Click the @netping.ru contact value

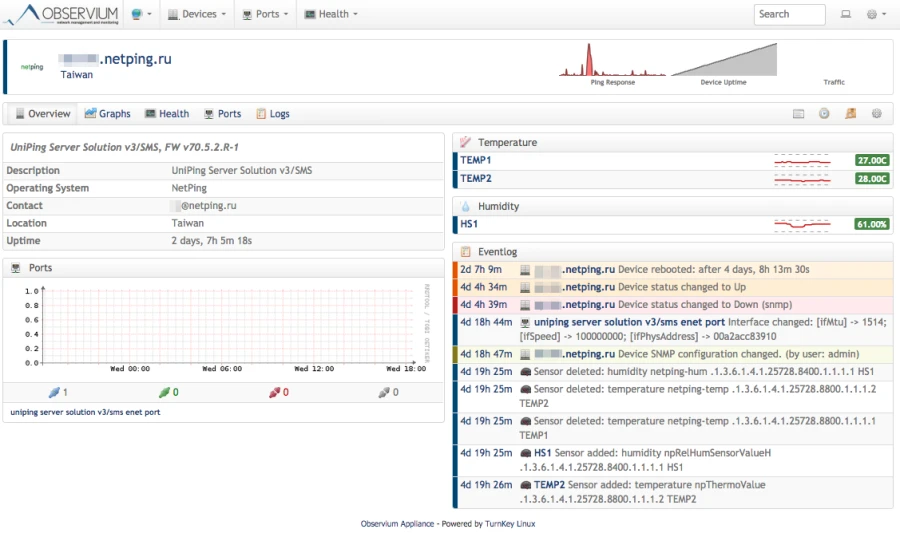tap(209, 205)
